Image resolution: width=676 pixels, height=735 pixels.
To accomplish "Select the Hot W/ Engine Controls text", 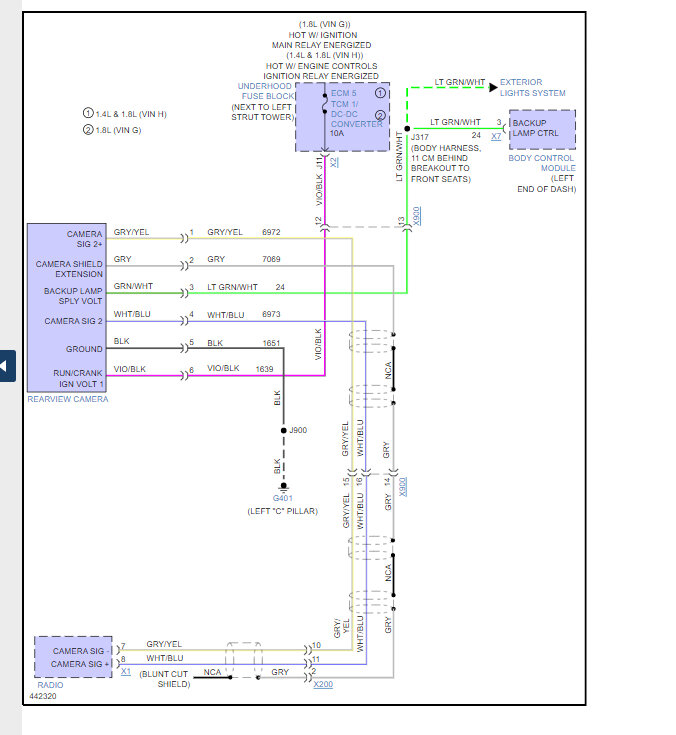I will (x=322, y=66).
